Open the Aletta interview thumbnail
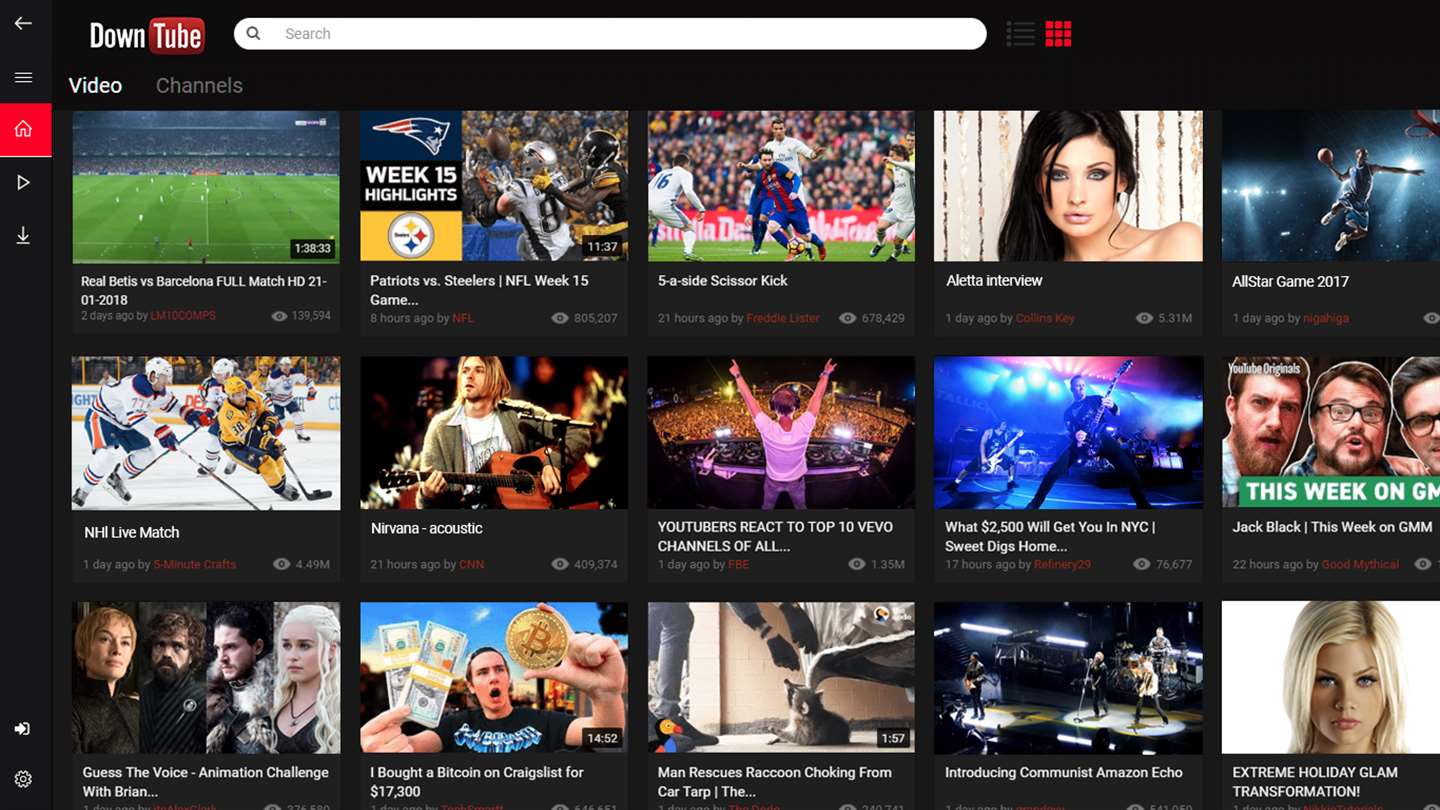The image size is (1440, 810). 1068,186
